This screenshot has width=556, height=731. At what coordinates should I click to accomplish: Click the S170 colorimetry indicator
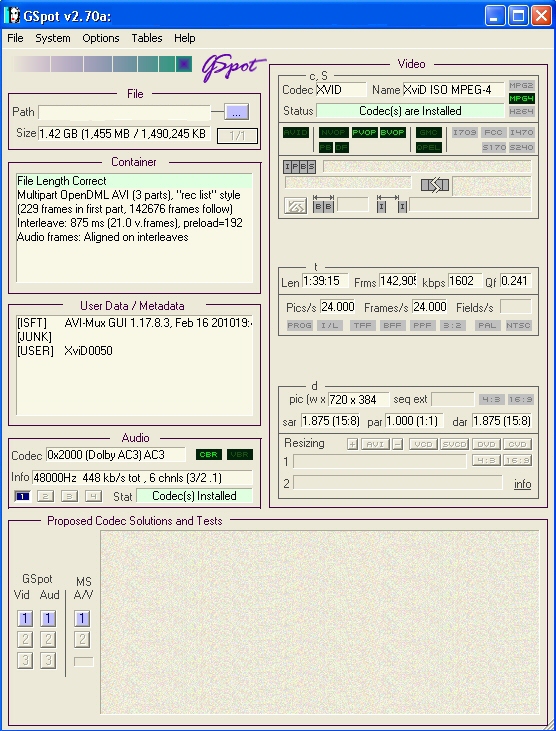point(494,147)
